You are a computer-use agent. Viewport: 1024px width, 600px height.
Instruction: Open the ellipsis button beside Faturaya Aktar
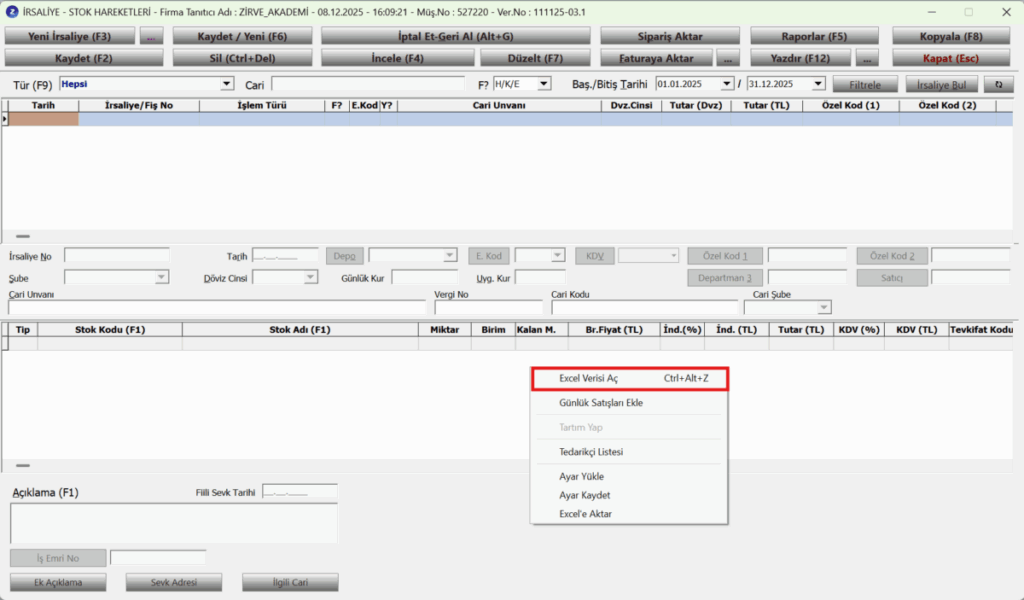pyautogui.click(x=728, y=58)
